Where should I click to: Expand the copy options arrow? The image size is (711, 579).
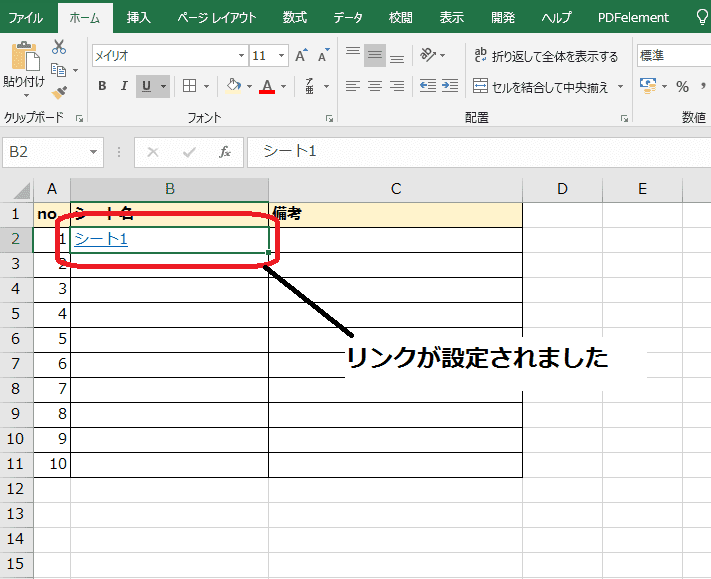pos(75,70)
